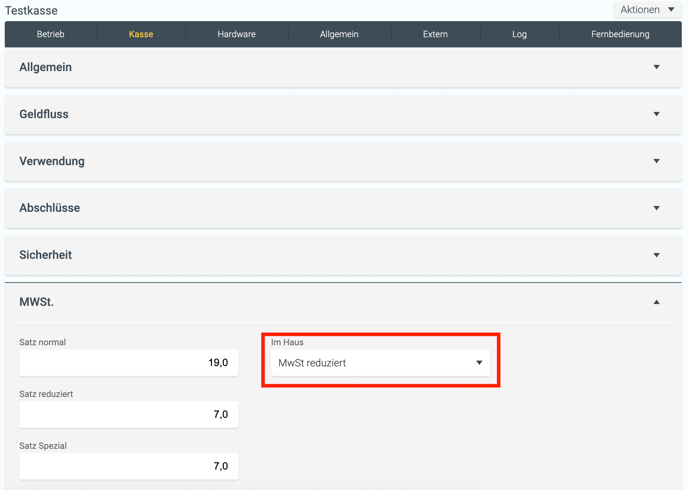Viewport: 688px width, 490px height.
Task: Open the Aktionen dropdown menu
Action: click(x=647, y=10)
